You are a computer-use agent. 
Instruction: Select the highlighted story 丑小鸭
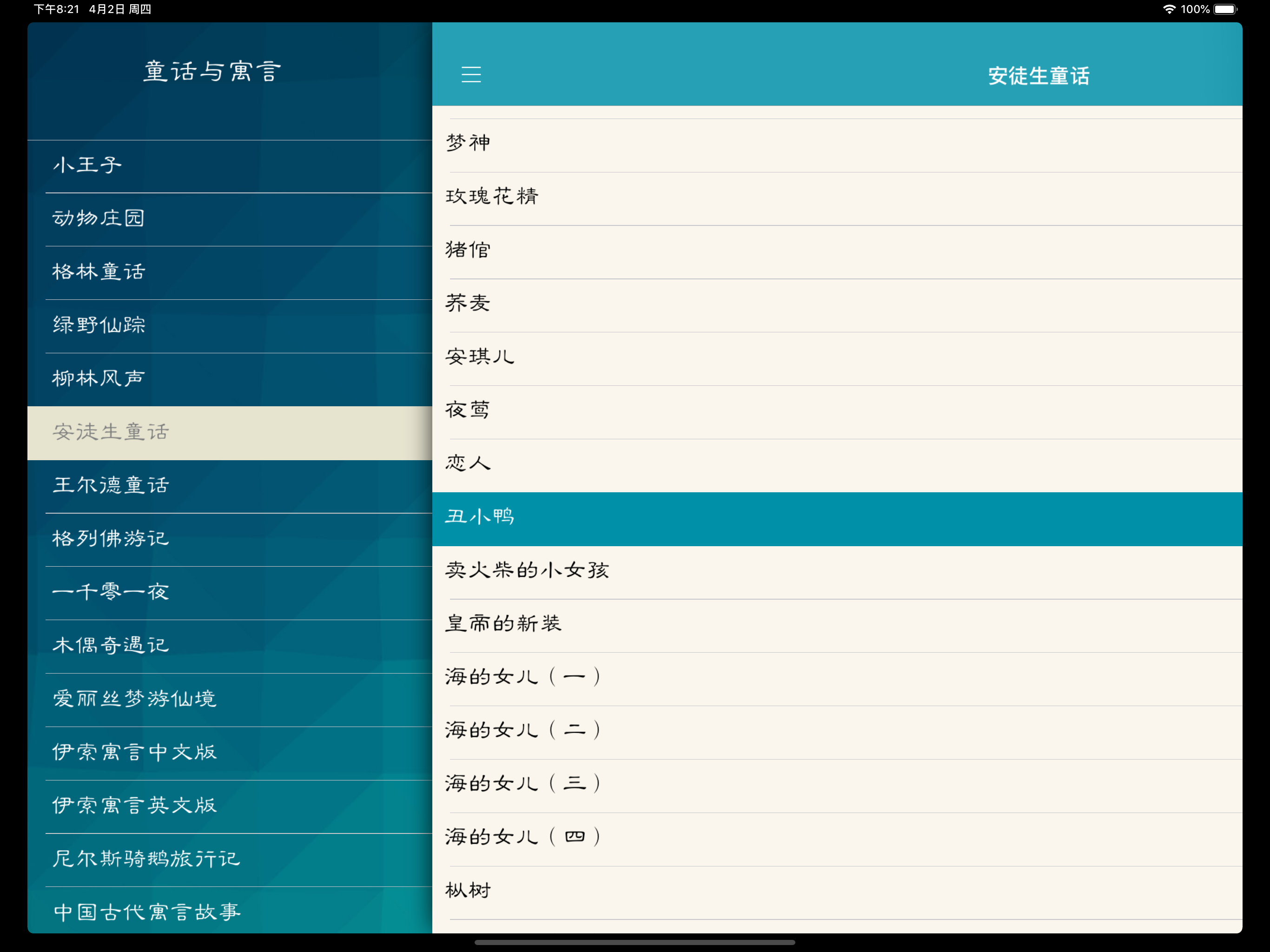837,519
